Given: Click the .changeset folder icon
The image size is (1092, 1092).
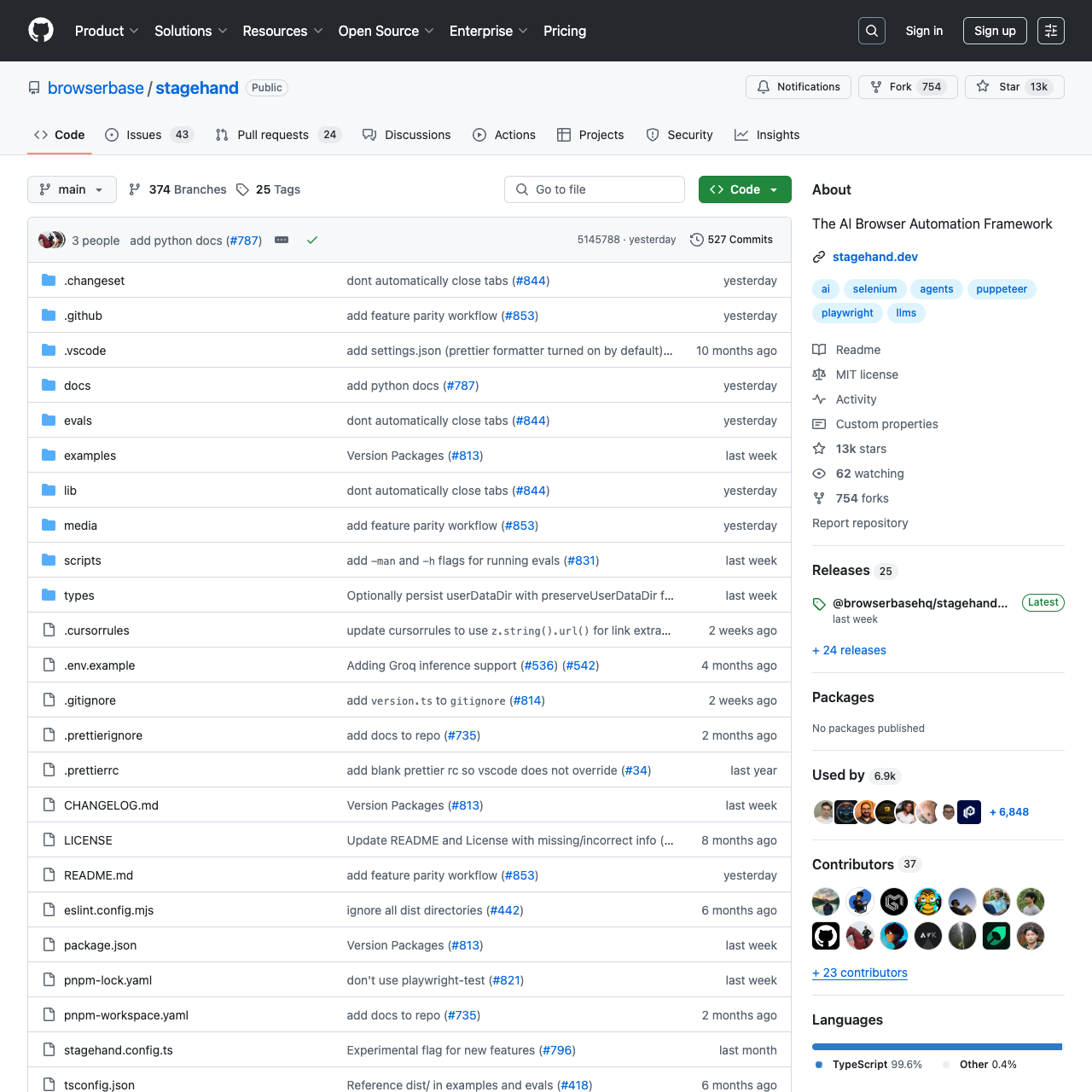Looking at the screenshot, I should click(49, 281).
